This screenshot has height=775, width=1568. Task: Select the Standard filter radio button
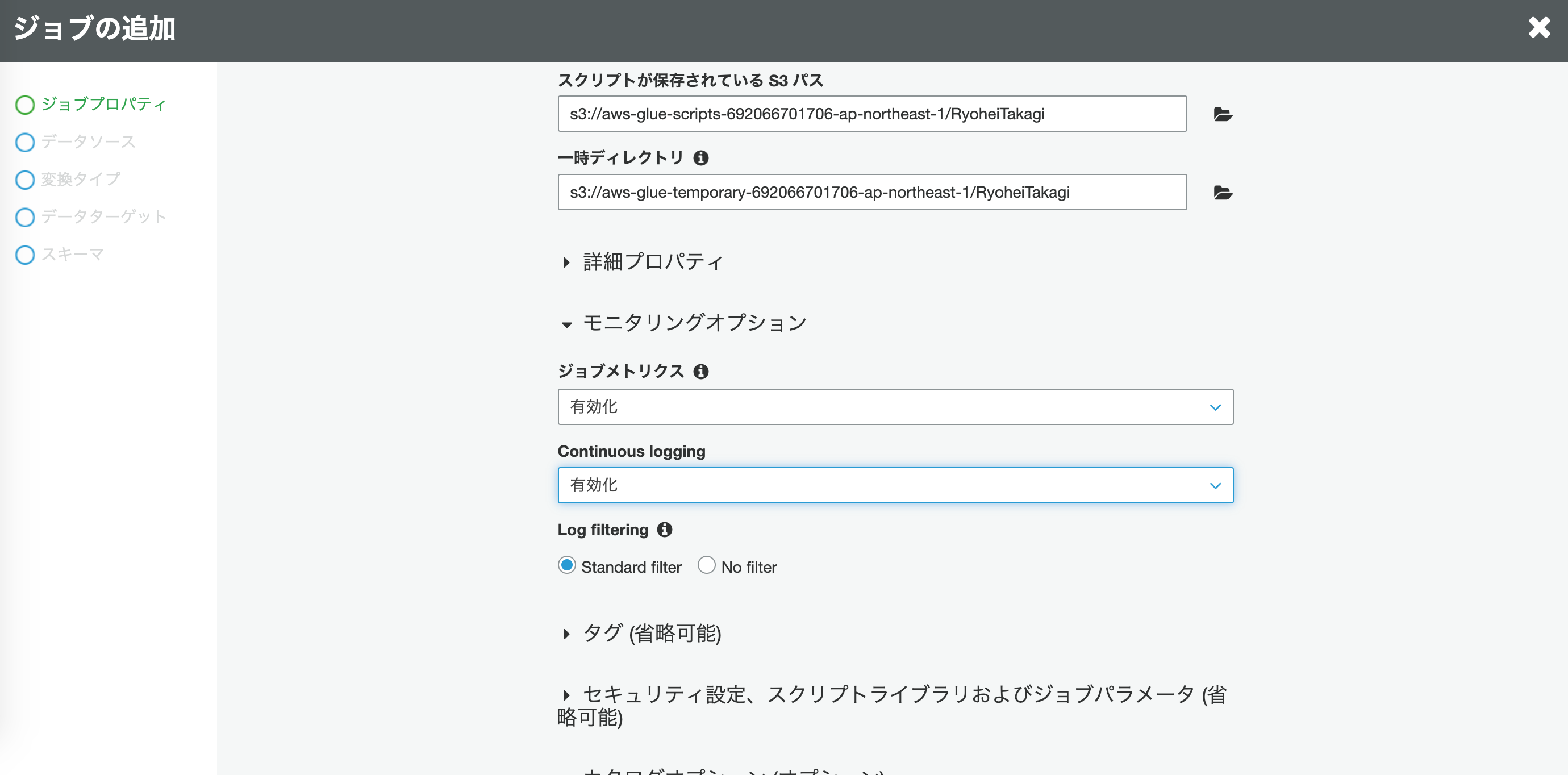coord(567,565)
